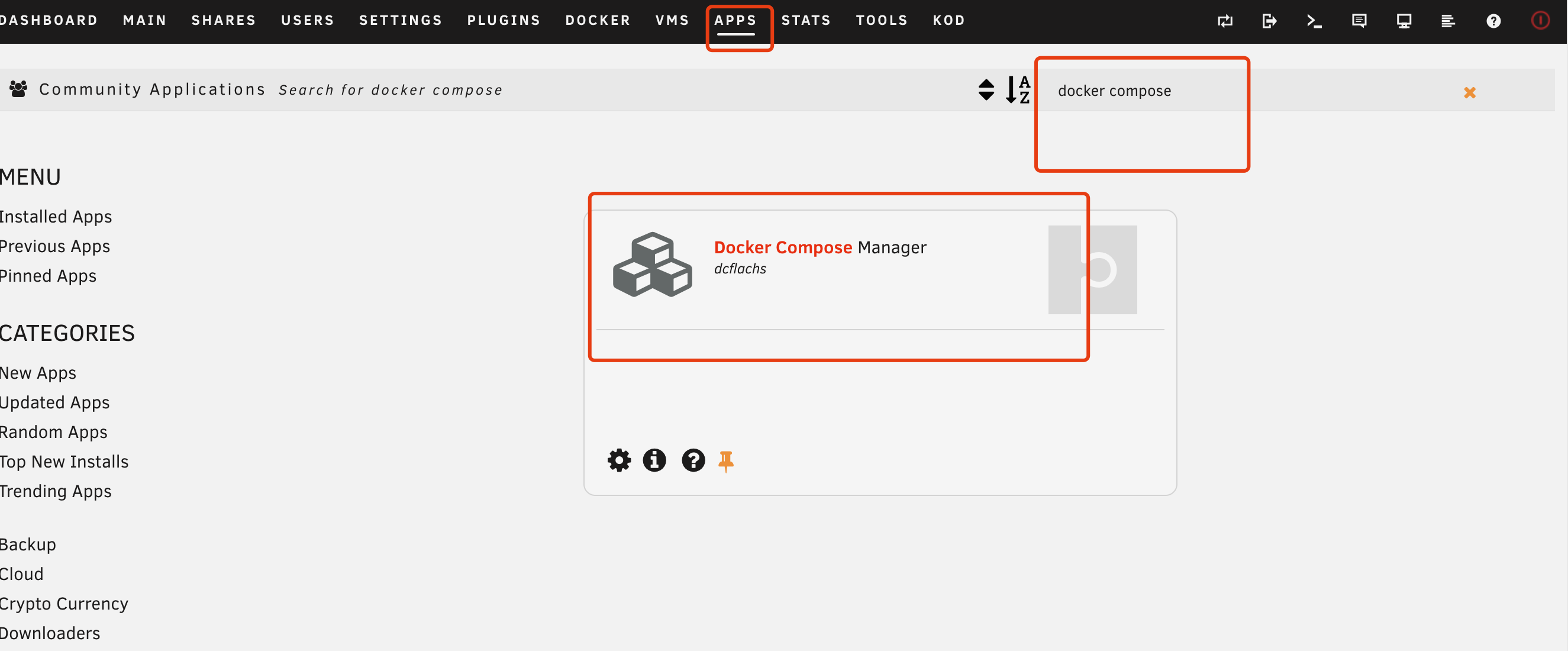
Task: Switch to the Docker tab
Action: [x=597, y=20]
